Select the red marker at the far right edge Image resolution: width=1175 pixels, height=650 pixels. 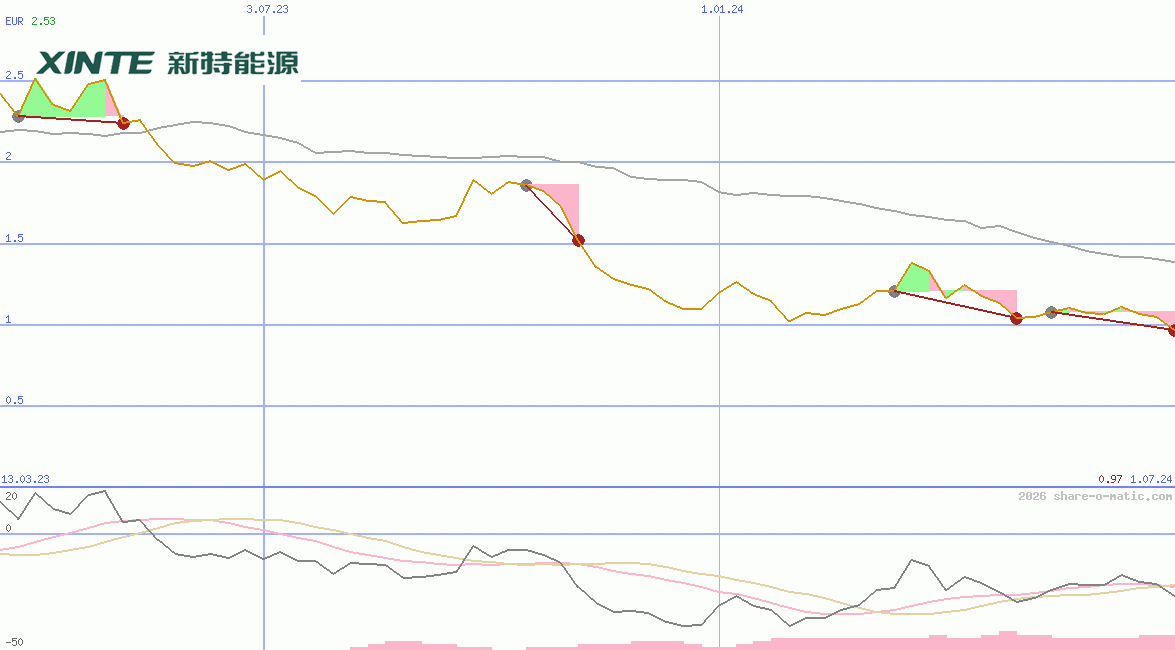(x=1170, y=331)
